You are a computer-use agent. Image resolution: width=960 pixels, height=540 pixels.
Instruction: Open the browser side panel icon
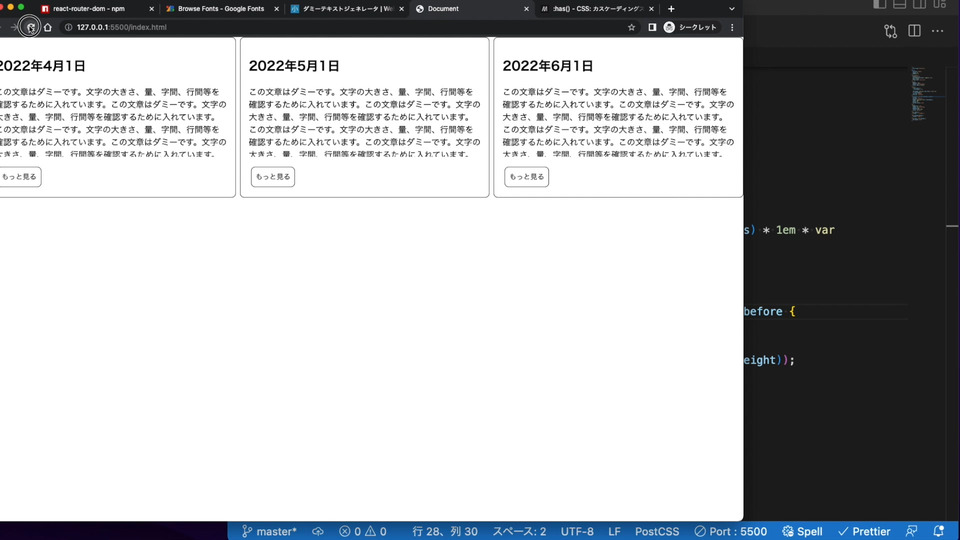coord(652,27)
